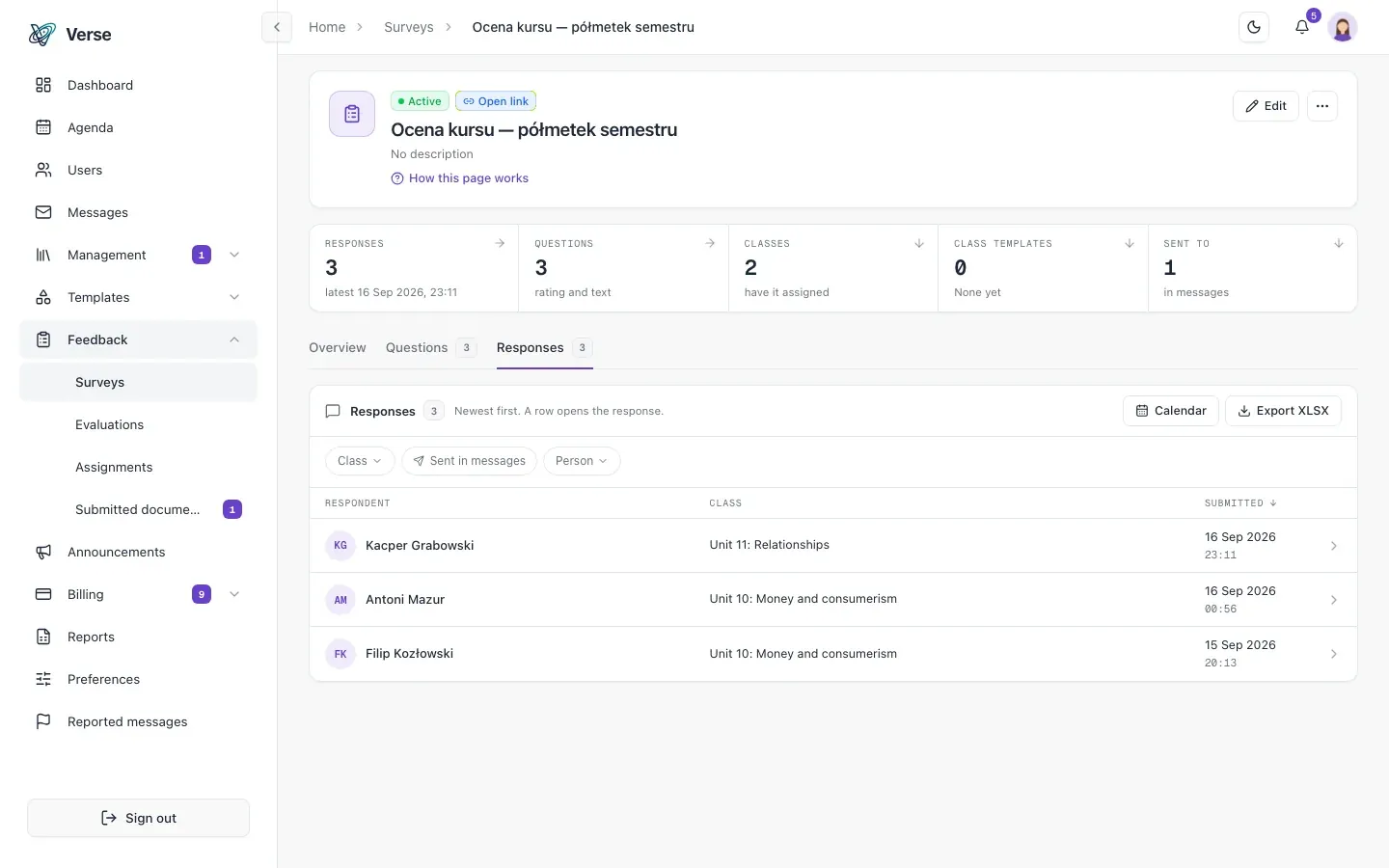The height and width of the screenshot is (868, 1389).
Task: Open Reports icon in sidebar
Action: [x=43, y=637]
